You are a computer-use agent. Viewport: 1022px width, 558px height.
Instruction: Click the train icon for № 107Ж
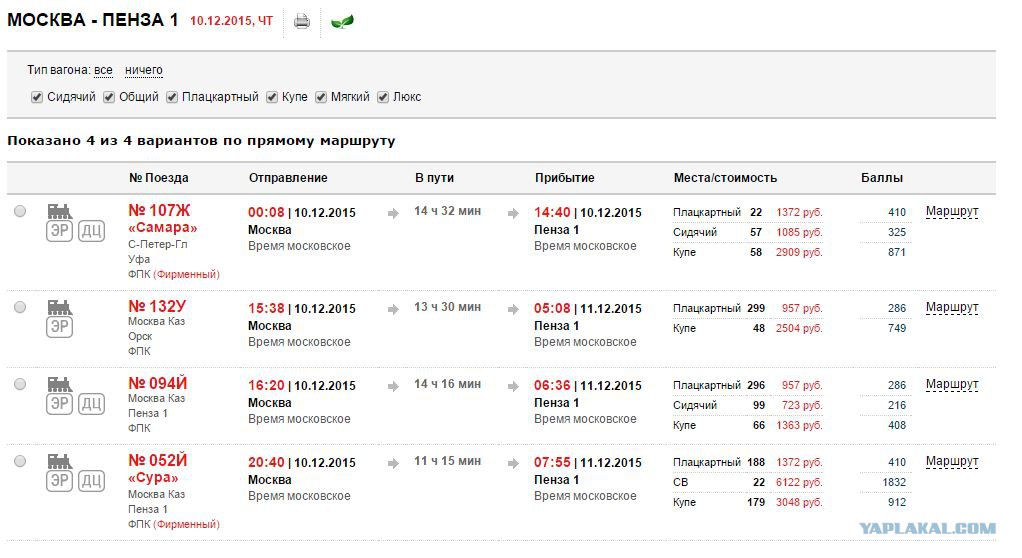(x=59, y=211)
